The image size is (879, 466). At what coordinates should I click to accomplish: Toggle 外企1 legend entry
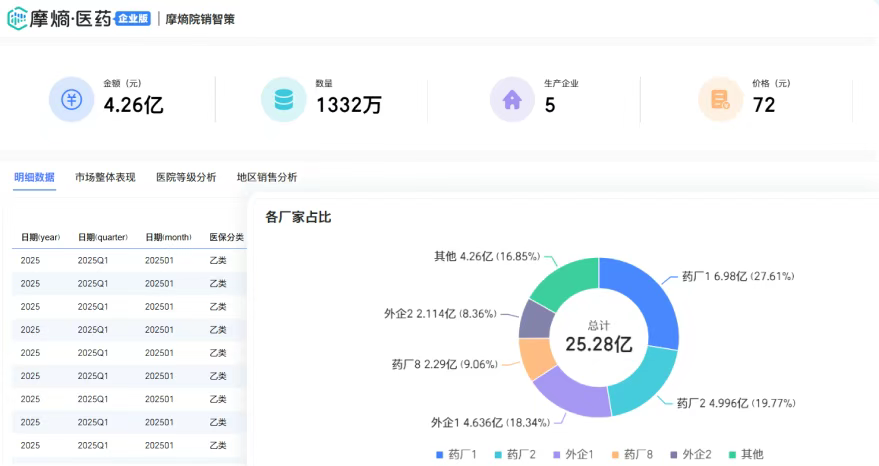point(572,454)
